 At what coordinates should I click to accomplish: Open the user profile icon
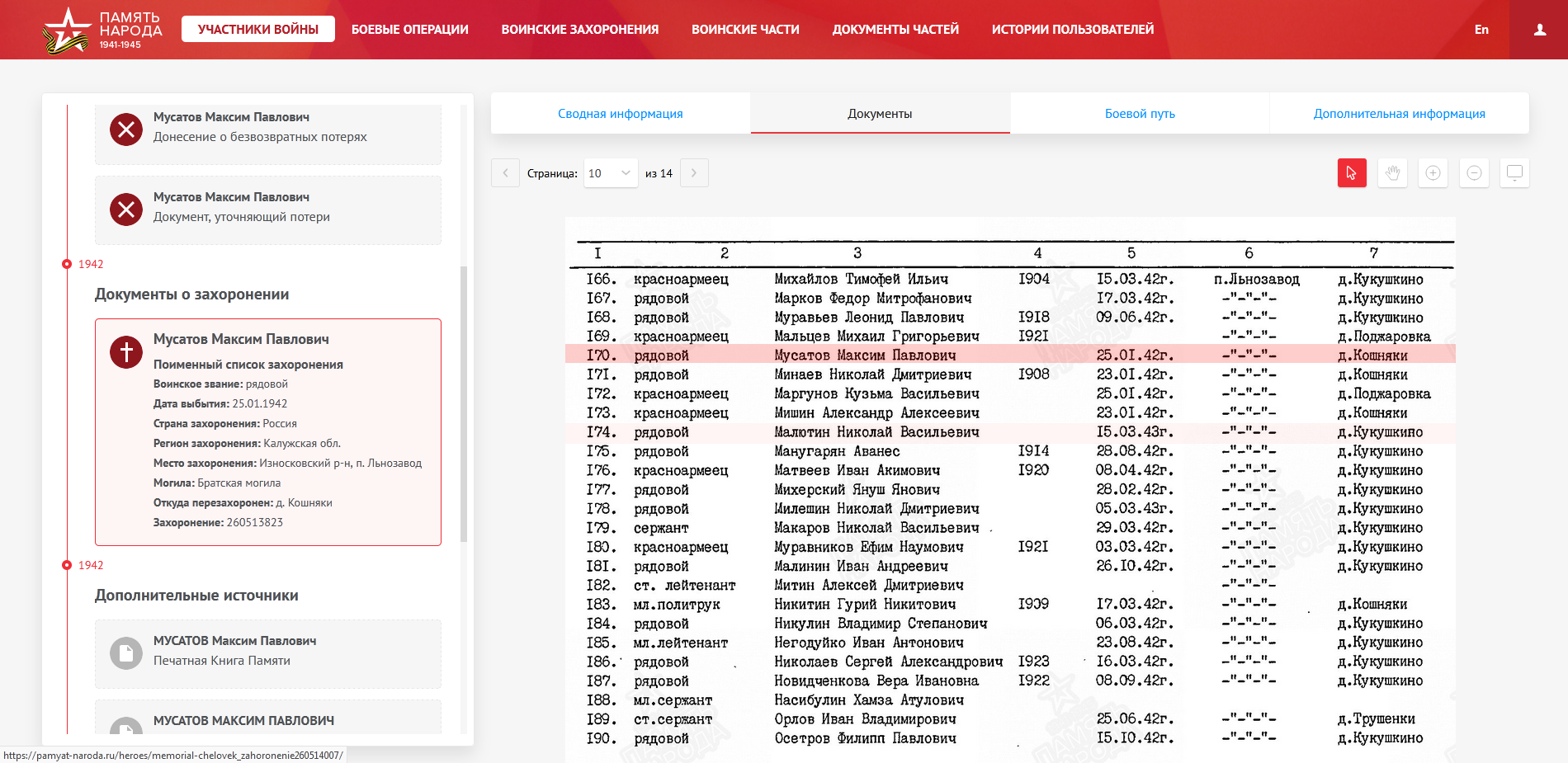point(1539,30)
